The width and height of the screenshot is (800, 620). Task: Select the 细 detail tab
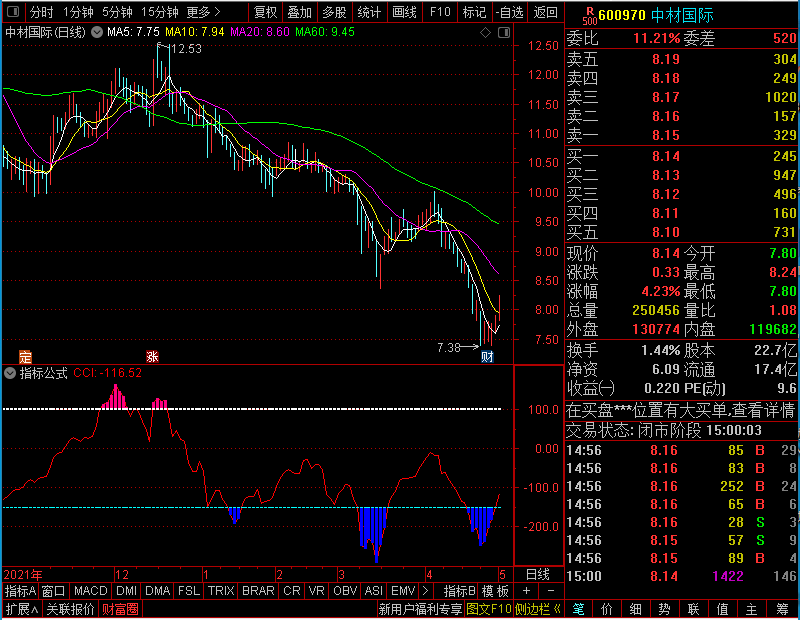[x=635, y=609]
